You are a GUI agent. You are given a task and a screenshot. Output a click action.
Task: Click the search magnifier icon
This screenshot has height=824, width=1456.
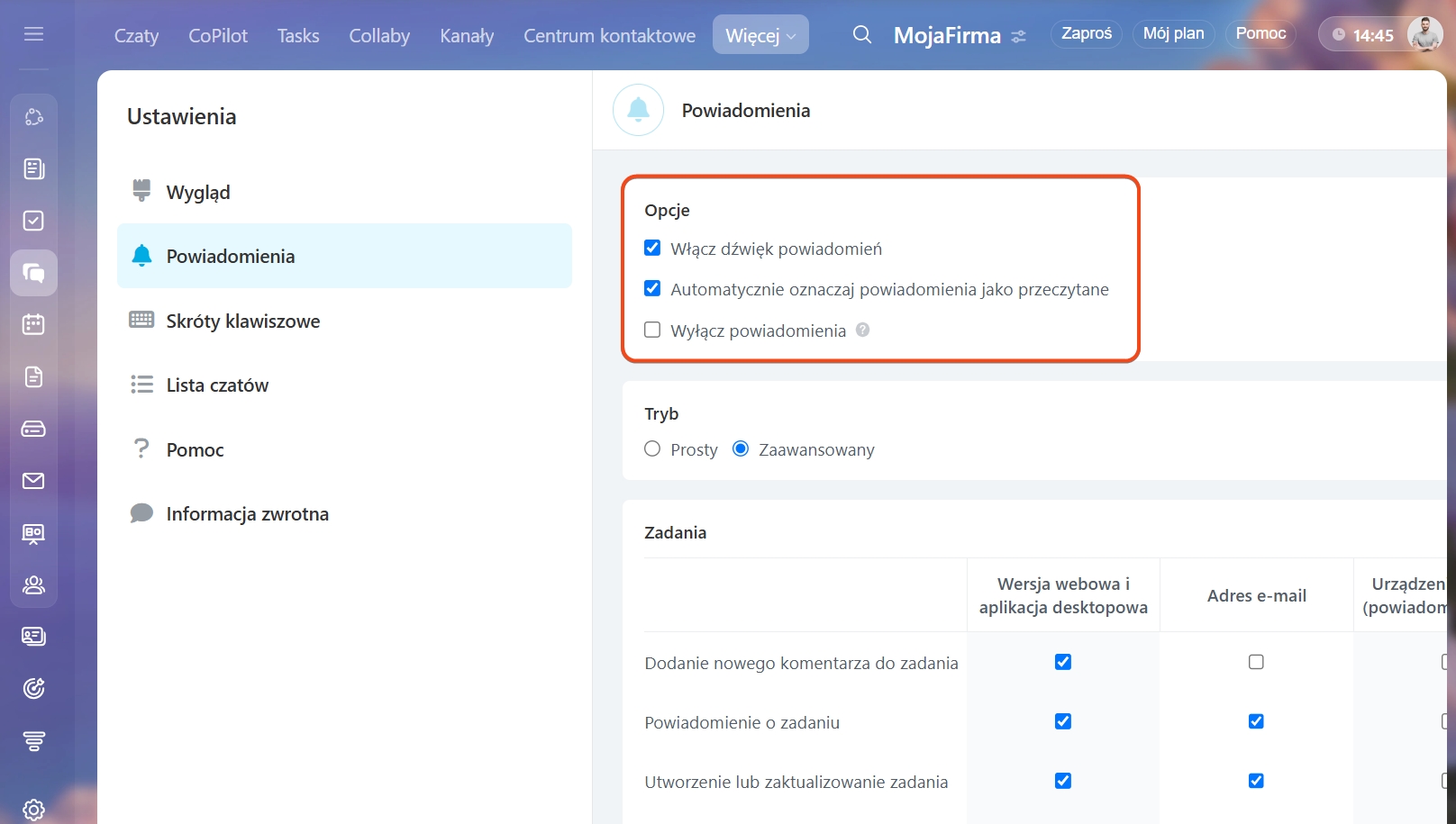[861, 35]
